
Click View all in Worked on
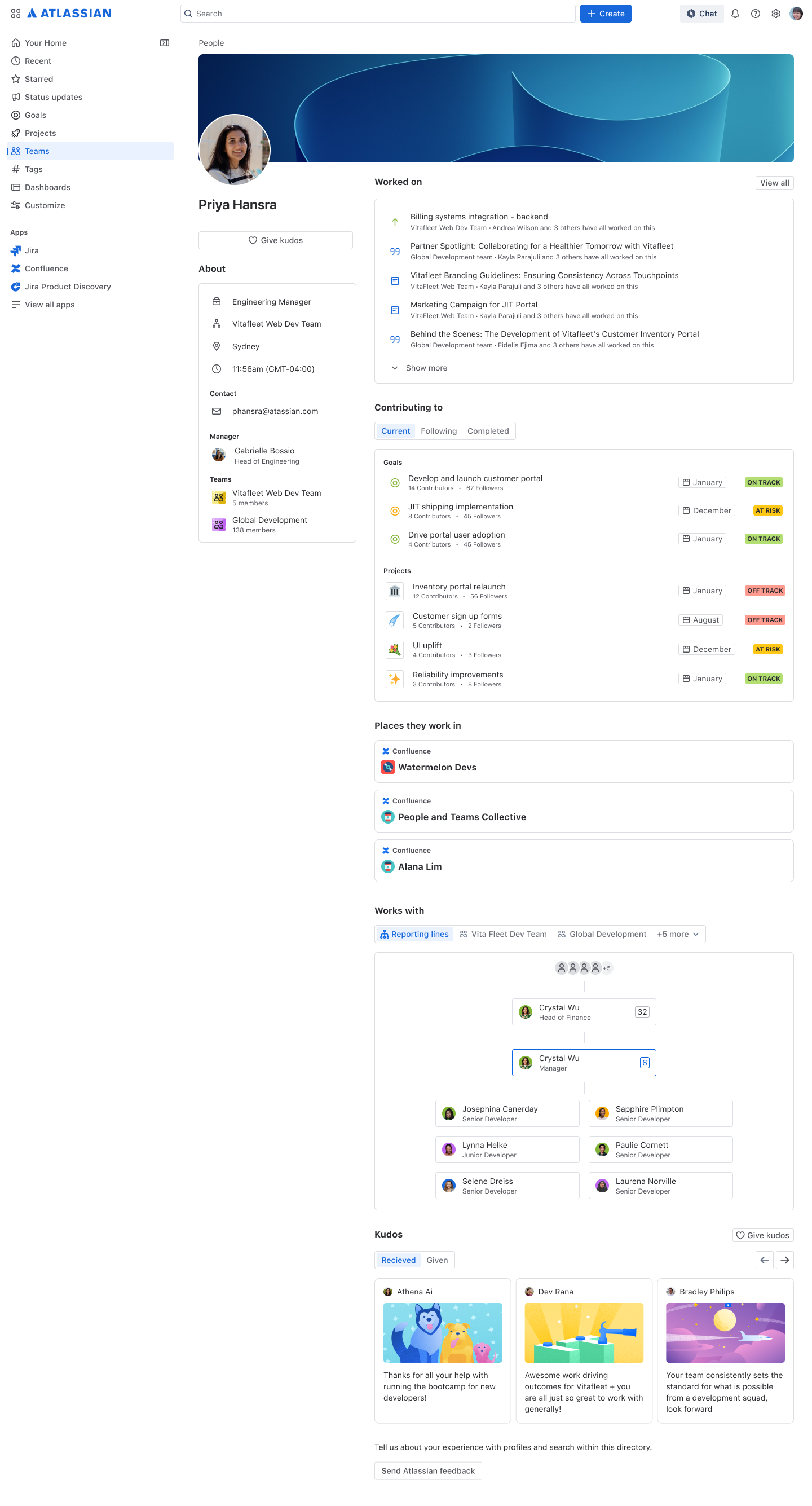774,182
